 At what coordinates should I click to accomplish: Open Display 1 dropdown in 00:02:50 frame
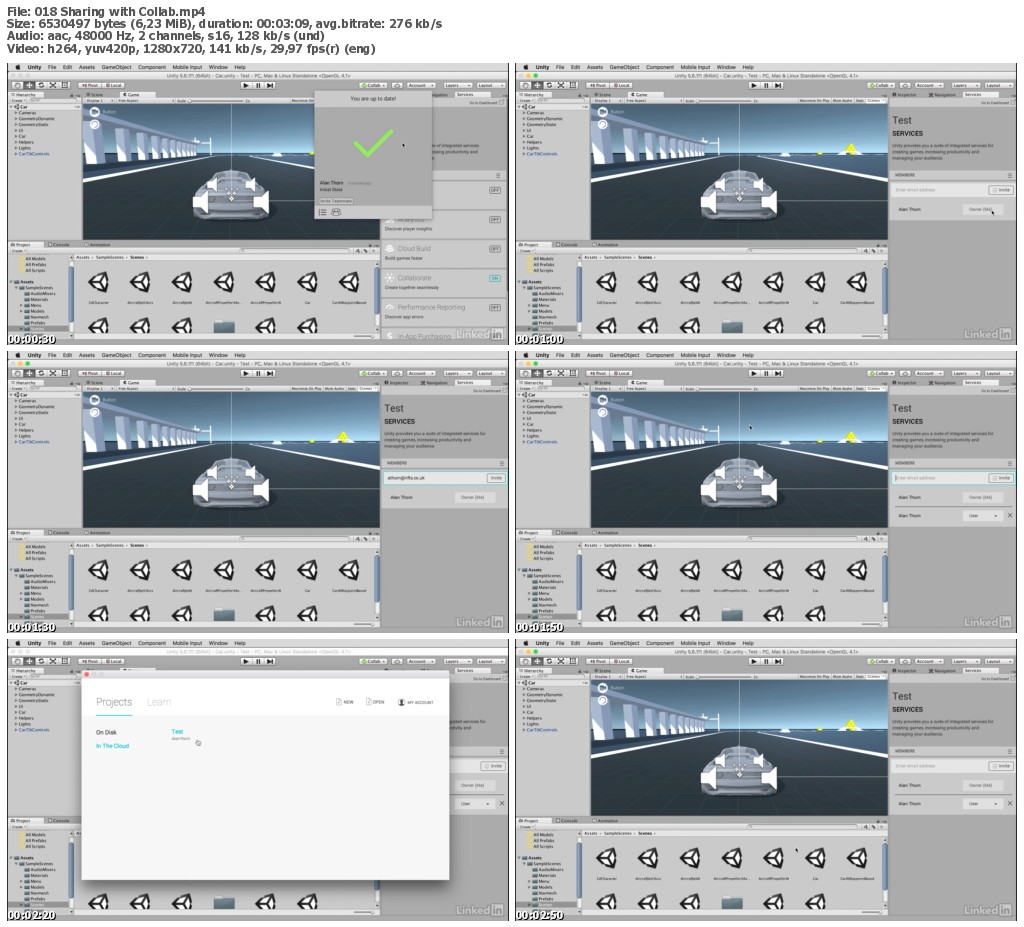pyautogui.click(x=607, y=677)
